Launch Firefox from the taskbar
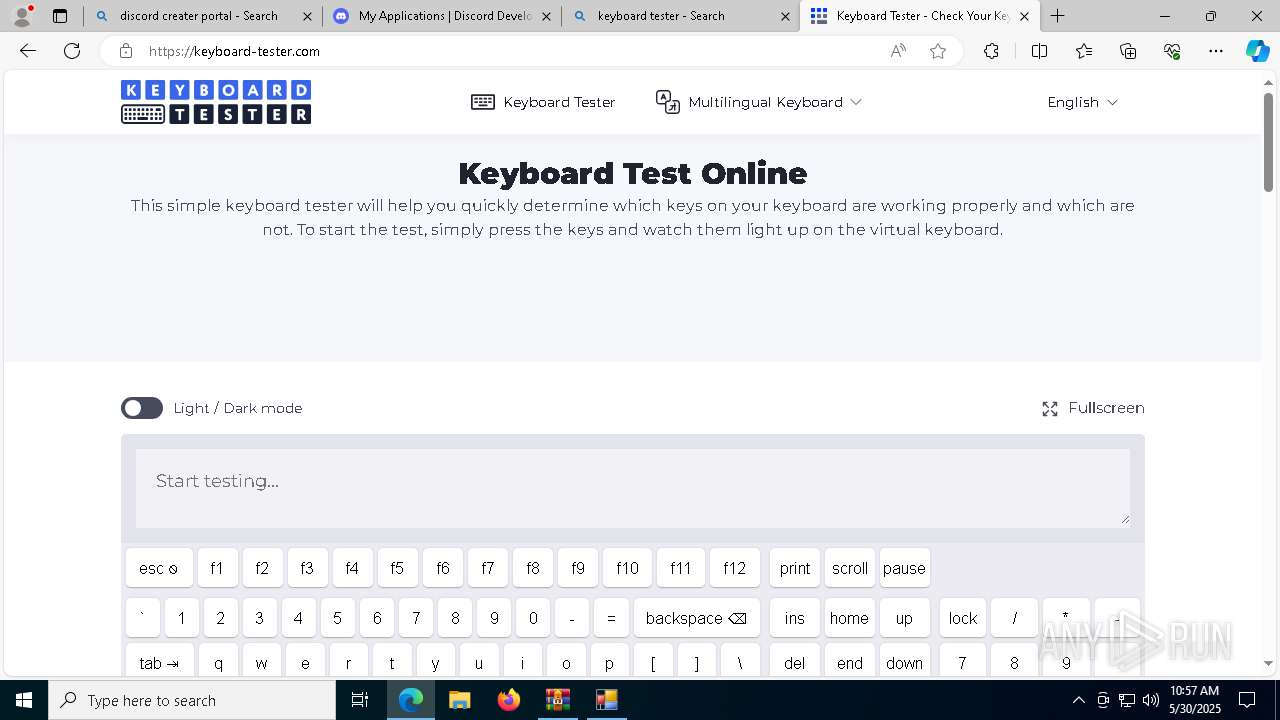Image resolution: width=1280 pixels, height=720 pixels. tap(509, 700)
